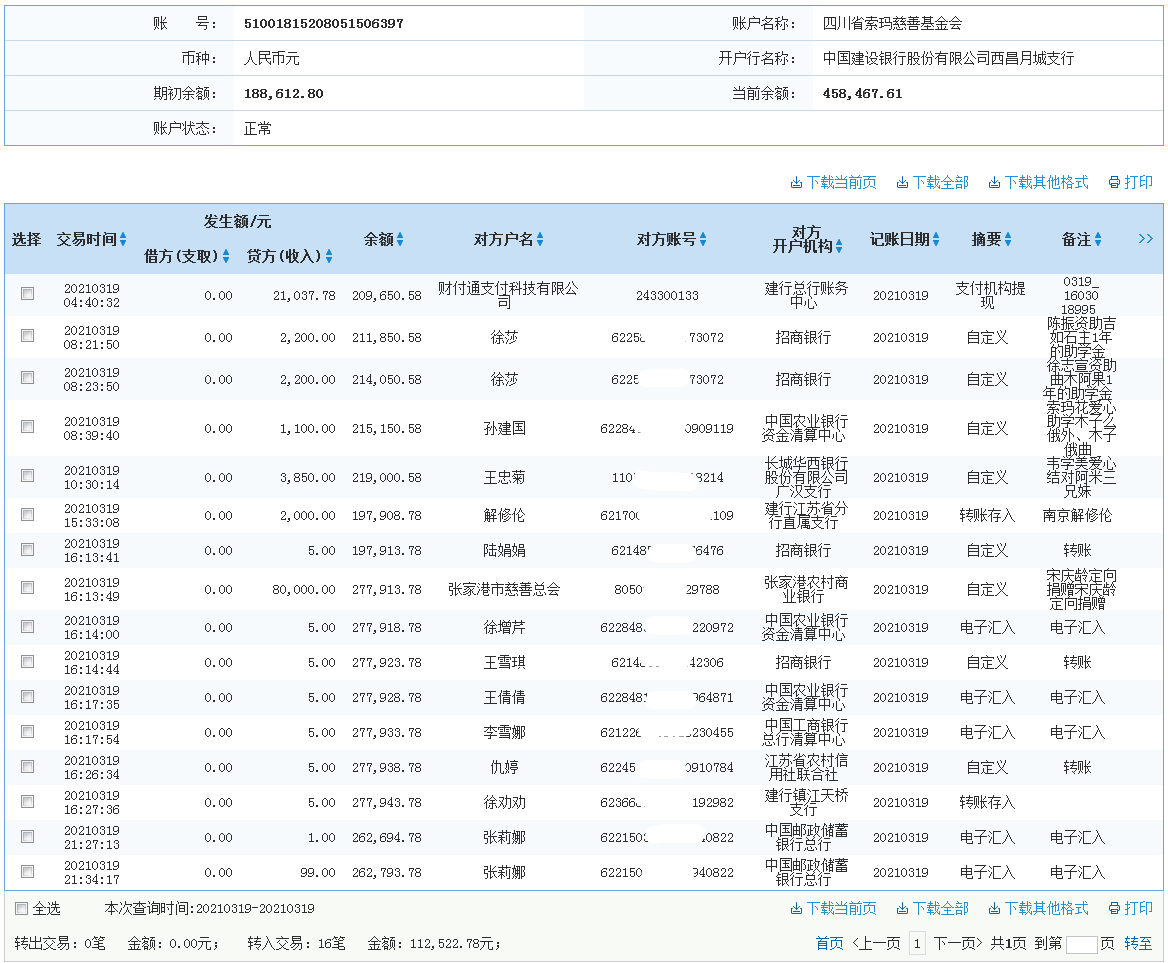Expand hidden columns with the >> control
This screenshot has height=963, width=1168.
pyautogui.click(x=1146, y=239)
